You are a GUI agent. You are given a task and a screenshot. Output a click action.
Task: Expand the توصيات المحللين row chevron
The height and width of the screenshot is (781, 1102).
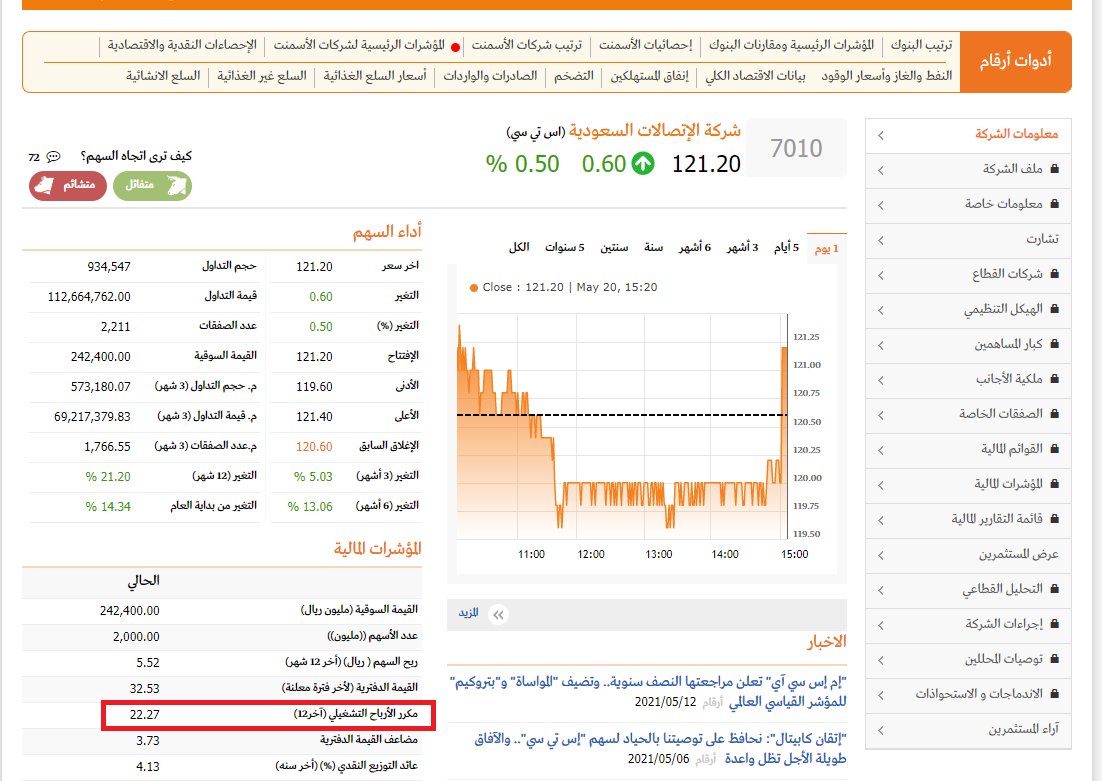click(x=881, y=659)
